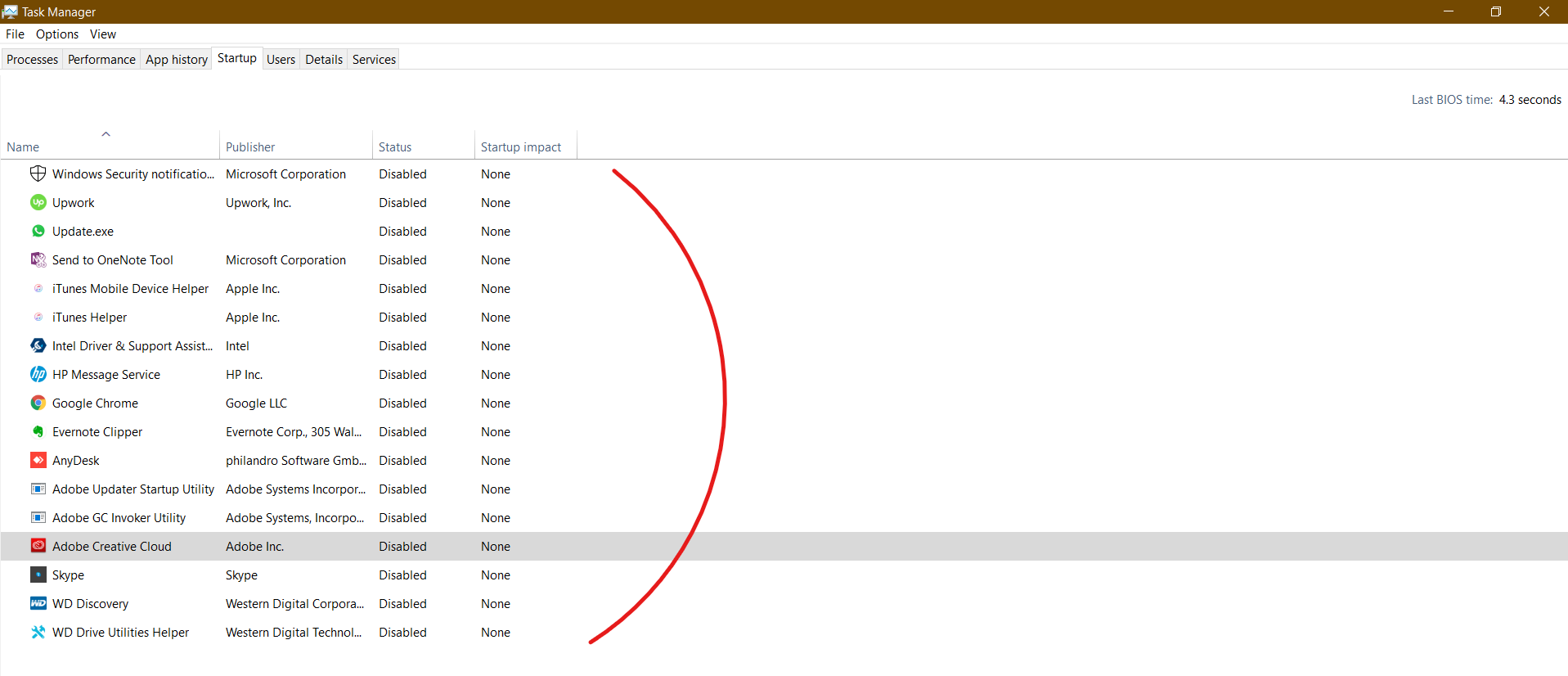
Task: Switch to the Performance tab
Action: (101, 59)
